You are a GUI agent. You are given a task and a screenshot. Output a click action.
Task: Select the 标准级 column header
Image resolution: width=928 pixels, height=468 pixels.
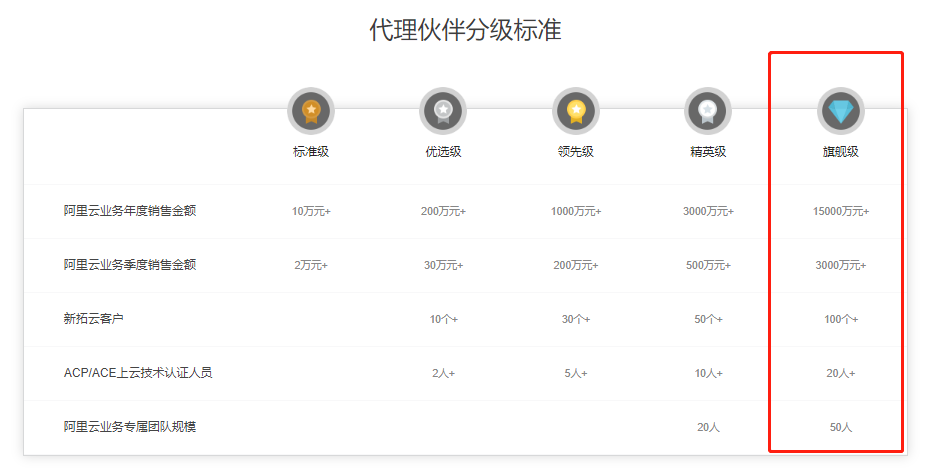[311, 152]
